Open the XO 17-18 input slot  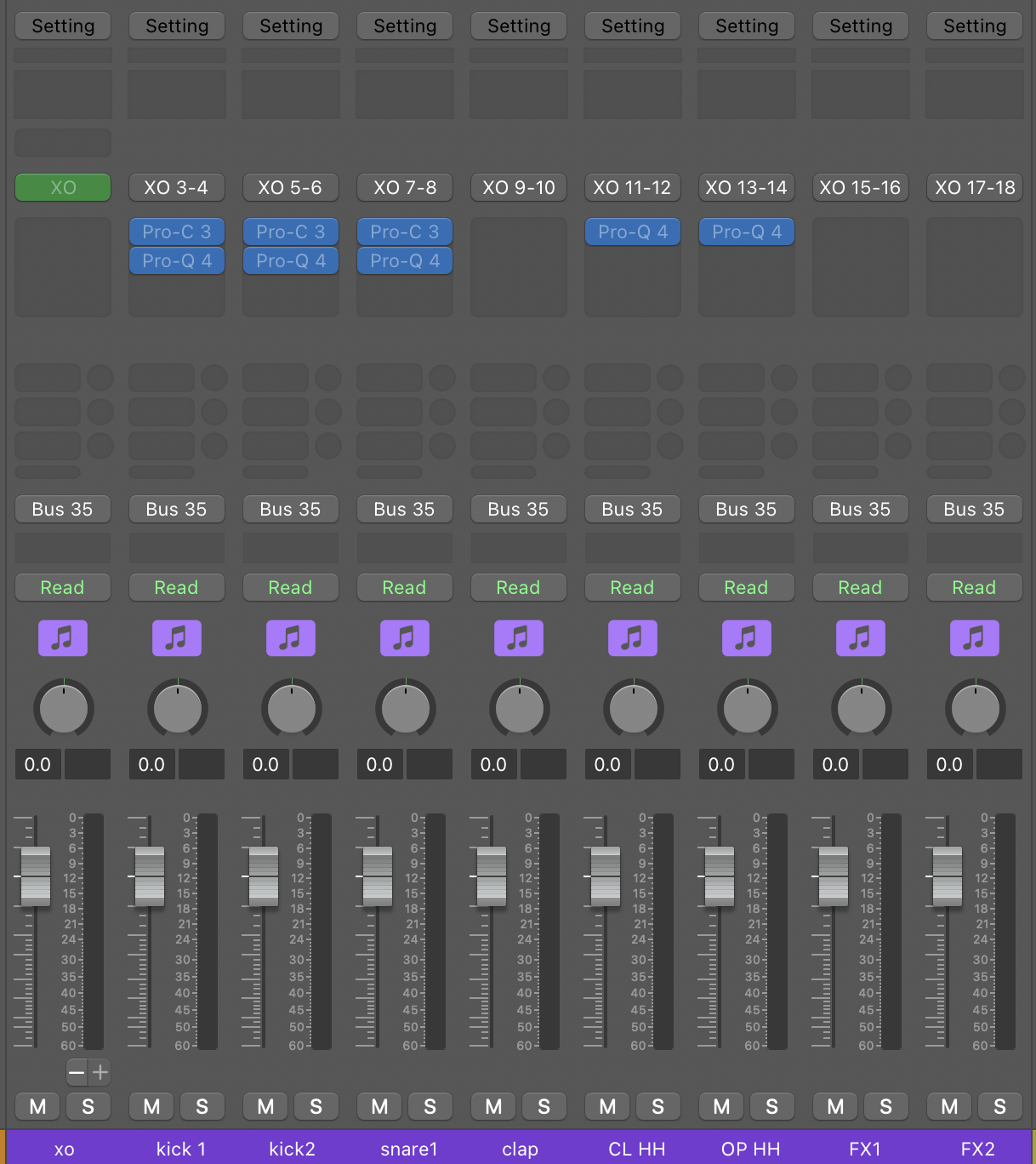pyautogui.click(x=975, y=187)
